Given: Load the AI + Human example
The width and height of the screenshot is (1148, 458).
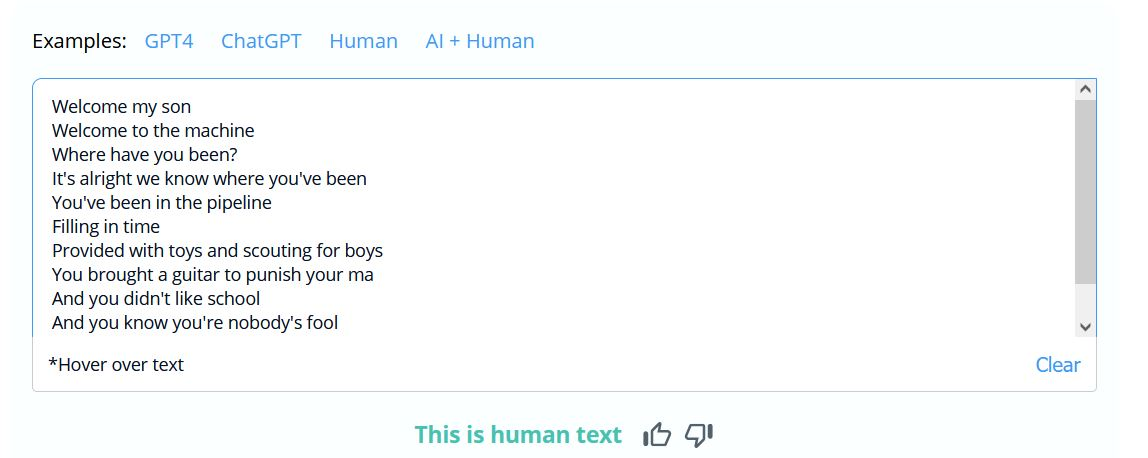Looking at the screenshot, I should 480,41.
